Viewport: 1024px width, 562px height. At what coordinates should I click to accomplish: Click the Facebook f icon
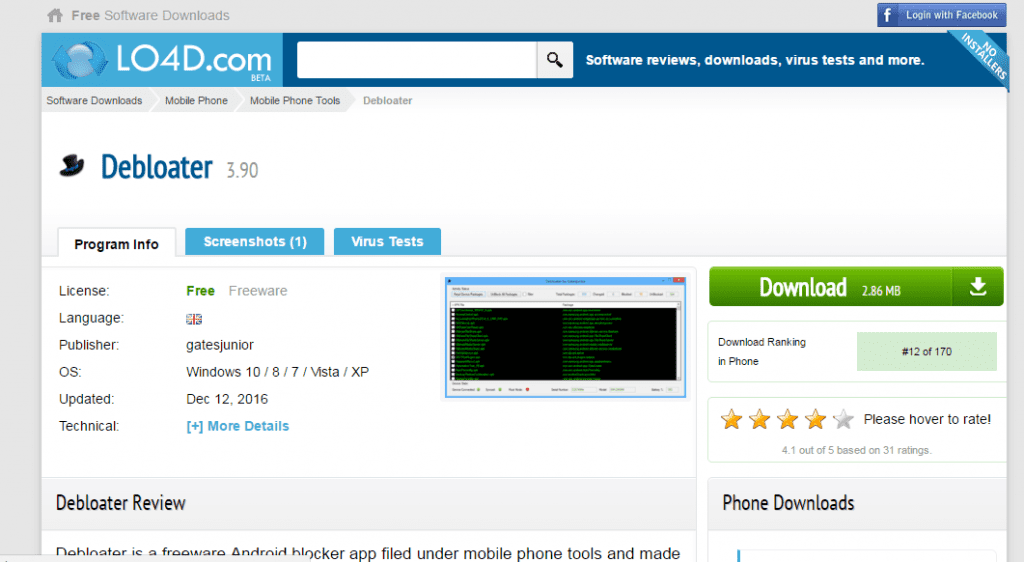point(887,15)
